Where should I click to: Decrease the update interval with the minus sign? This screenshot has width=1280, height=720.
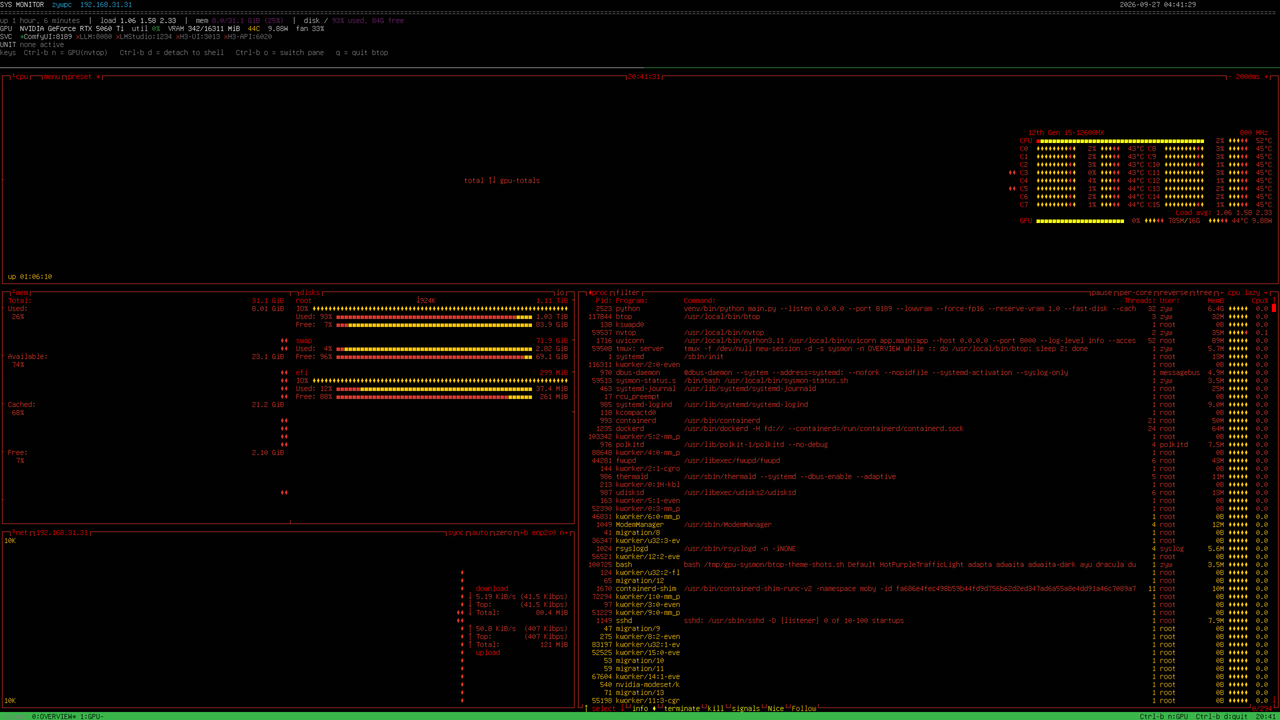tap(1228, 76)
